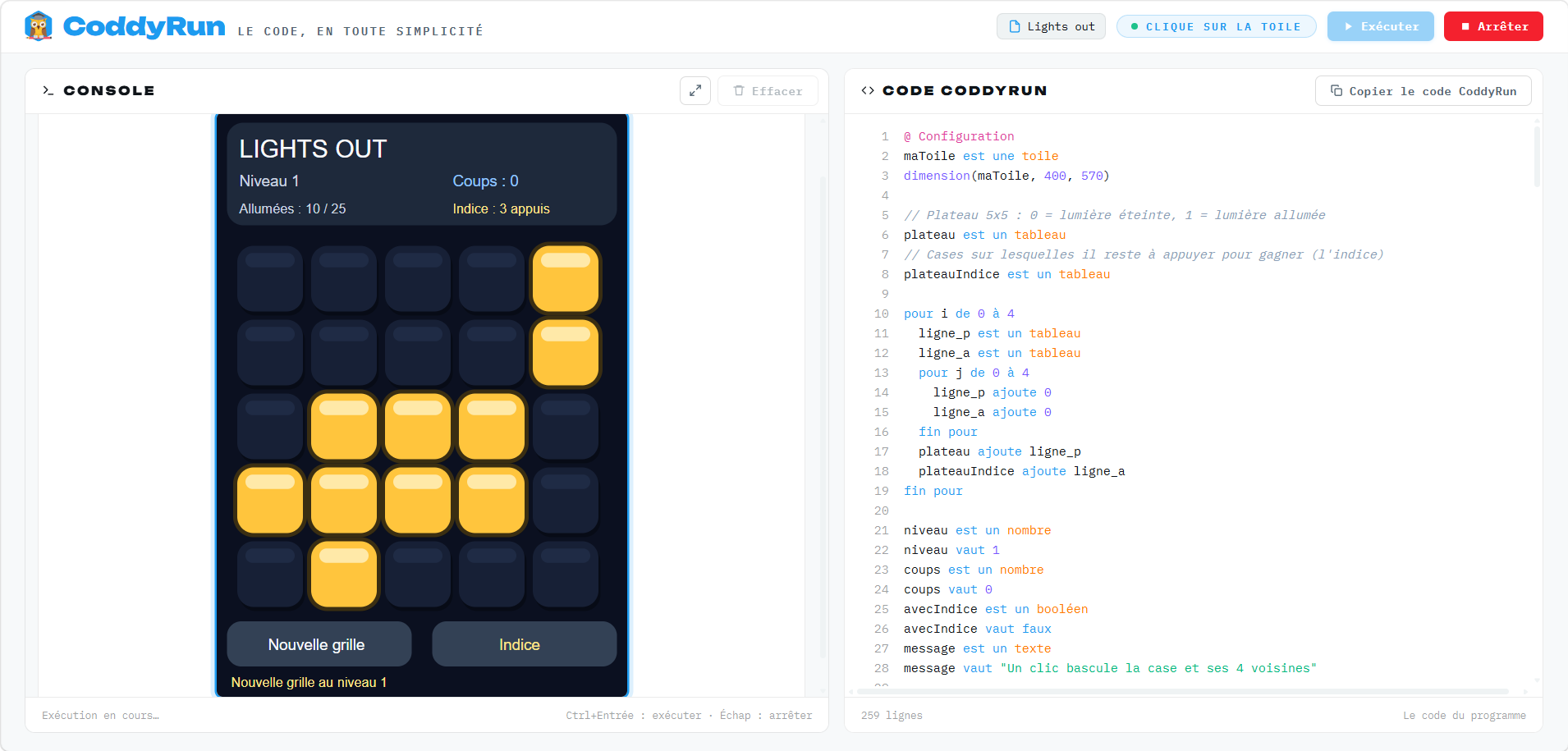This screenshot has height=751, width=1568.
Task: Click the '259 lignes' status text
Action: (892, 716)
